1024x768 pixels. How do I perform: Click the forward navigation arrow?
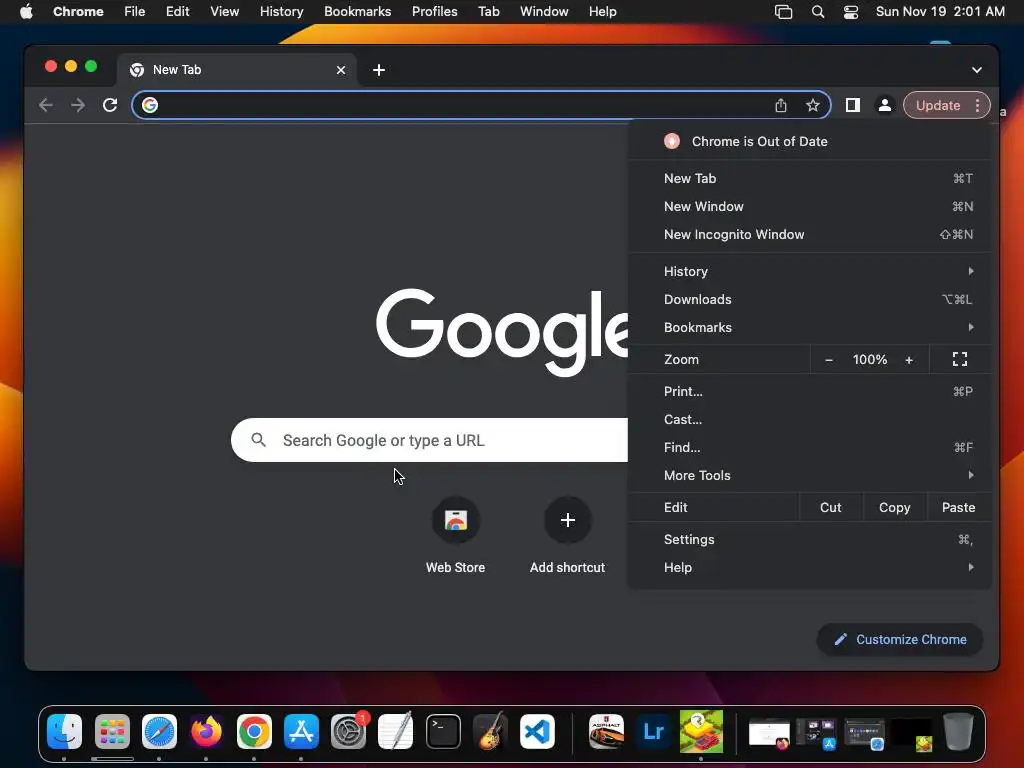tap(78, 105)
